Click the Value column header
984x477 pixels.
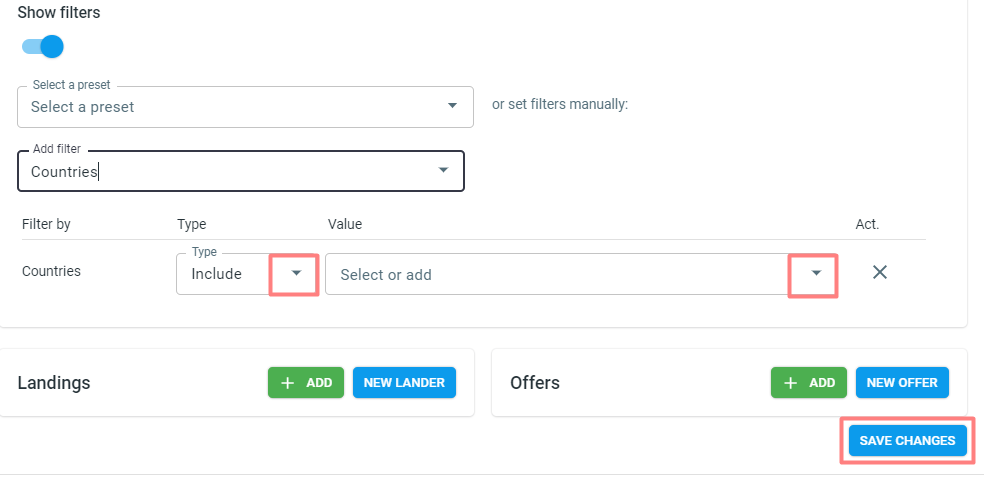pyautogui.click(x=345, y=224)
